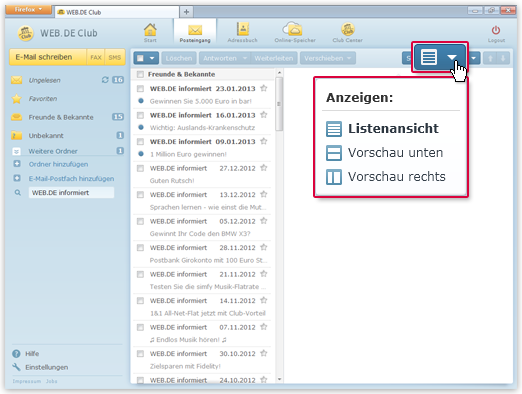Check the 16.01.2013 email checkbox
Viewport: 522px width, 394px height.
coord(140,115)
